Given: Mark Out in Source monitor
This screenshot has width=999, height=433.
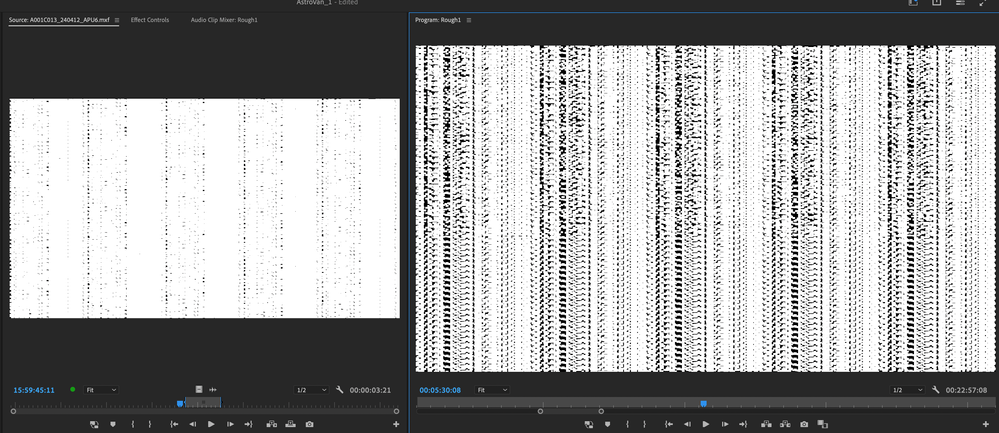Looking at the screenshot, I should 150,424.
